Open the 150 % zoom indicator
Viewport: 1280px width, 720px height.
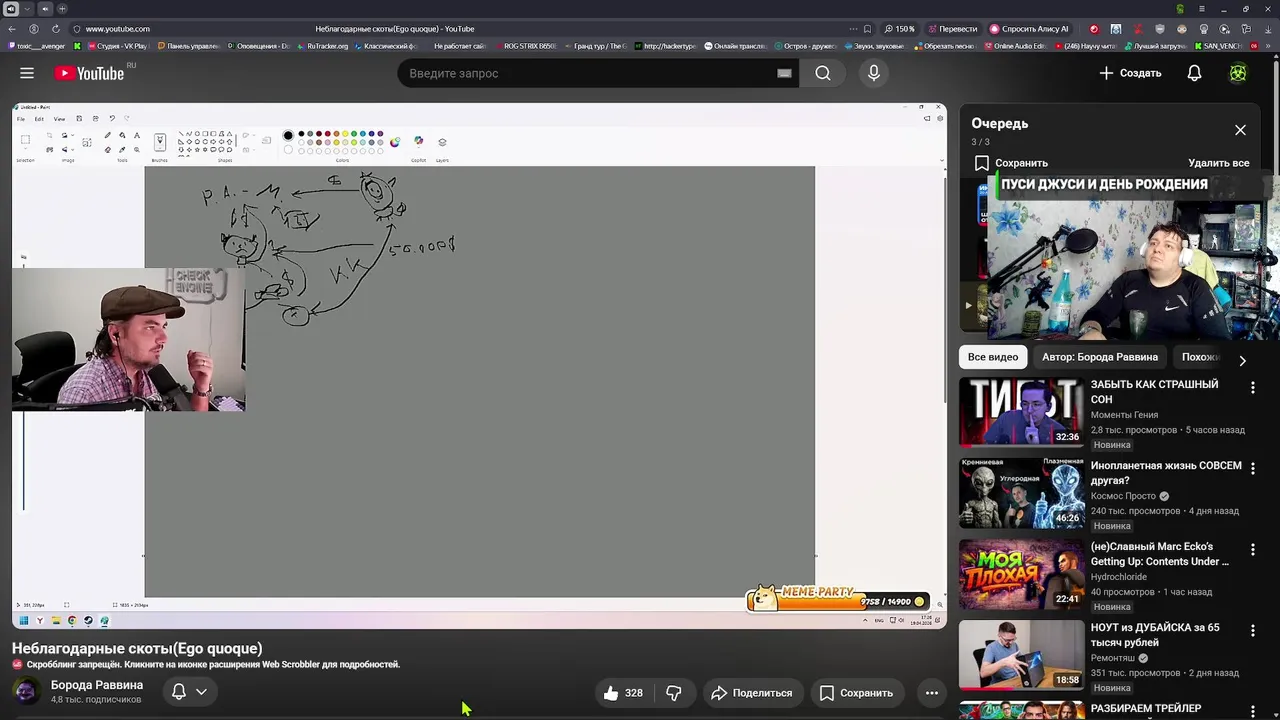click(x=899, y=29)
